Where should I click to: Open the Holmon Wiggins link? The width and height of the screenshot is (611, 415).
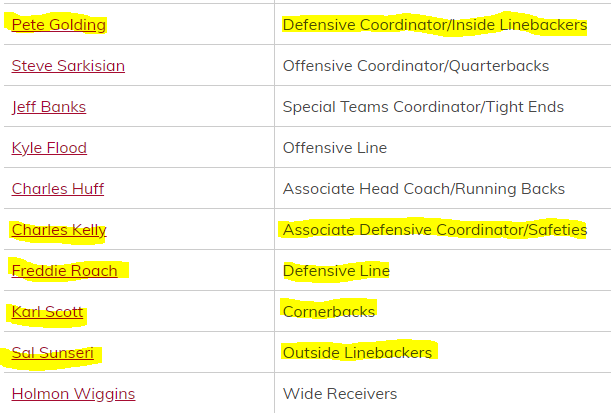coord(73,394)
